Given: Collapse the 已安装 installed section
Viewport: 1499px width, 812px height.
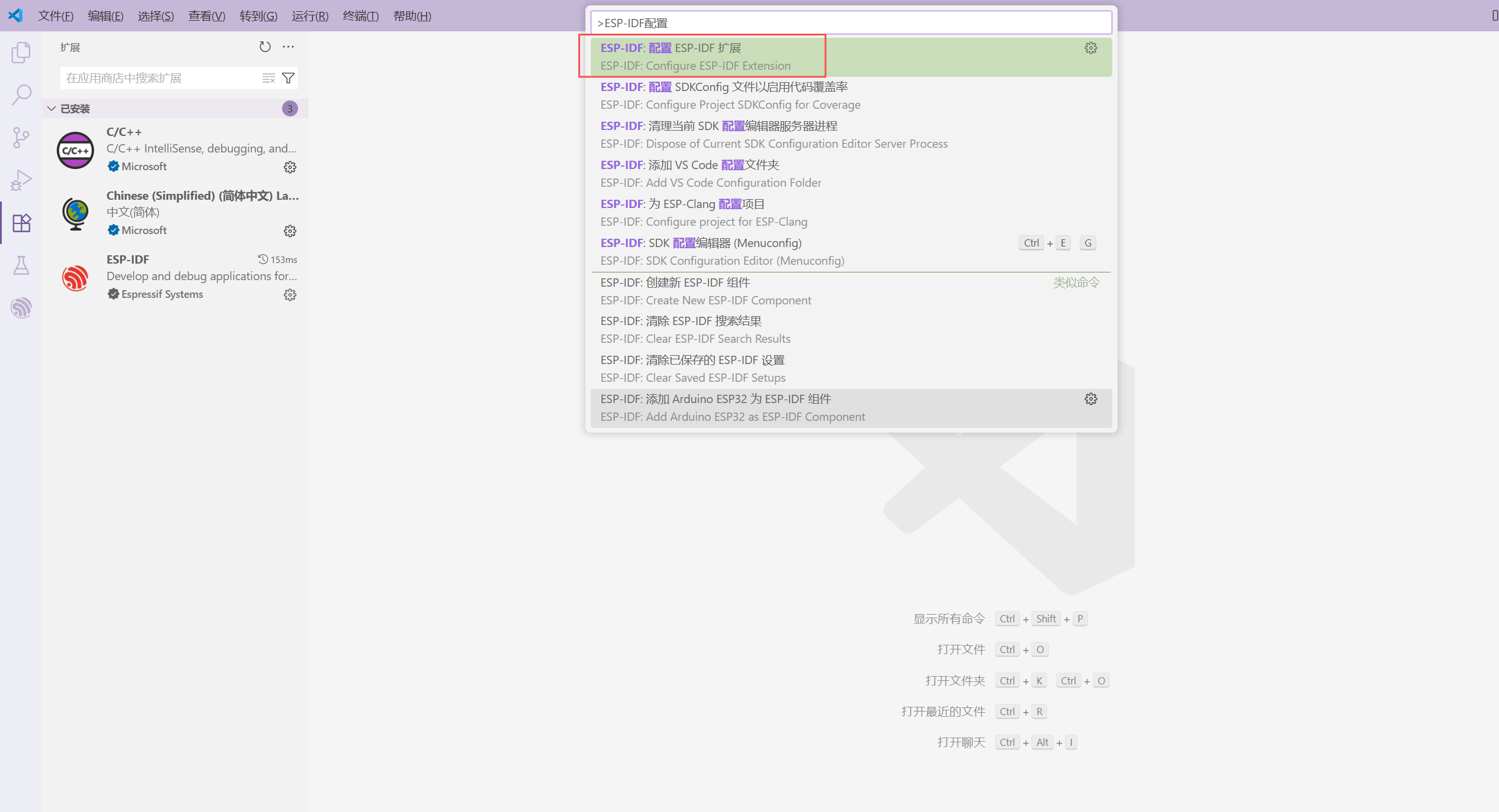Looking at the screenshot, I should click(51, 109).
